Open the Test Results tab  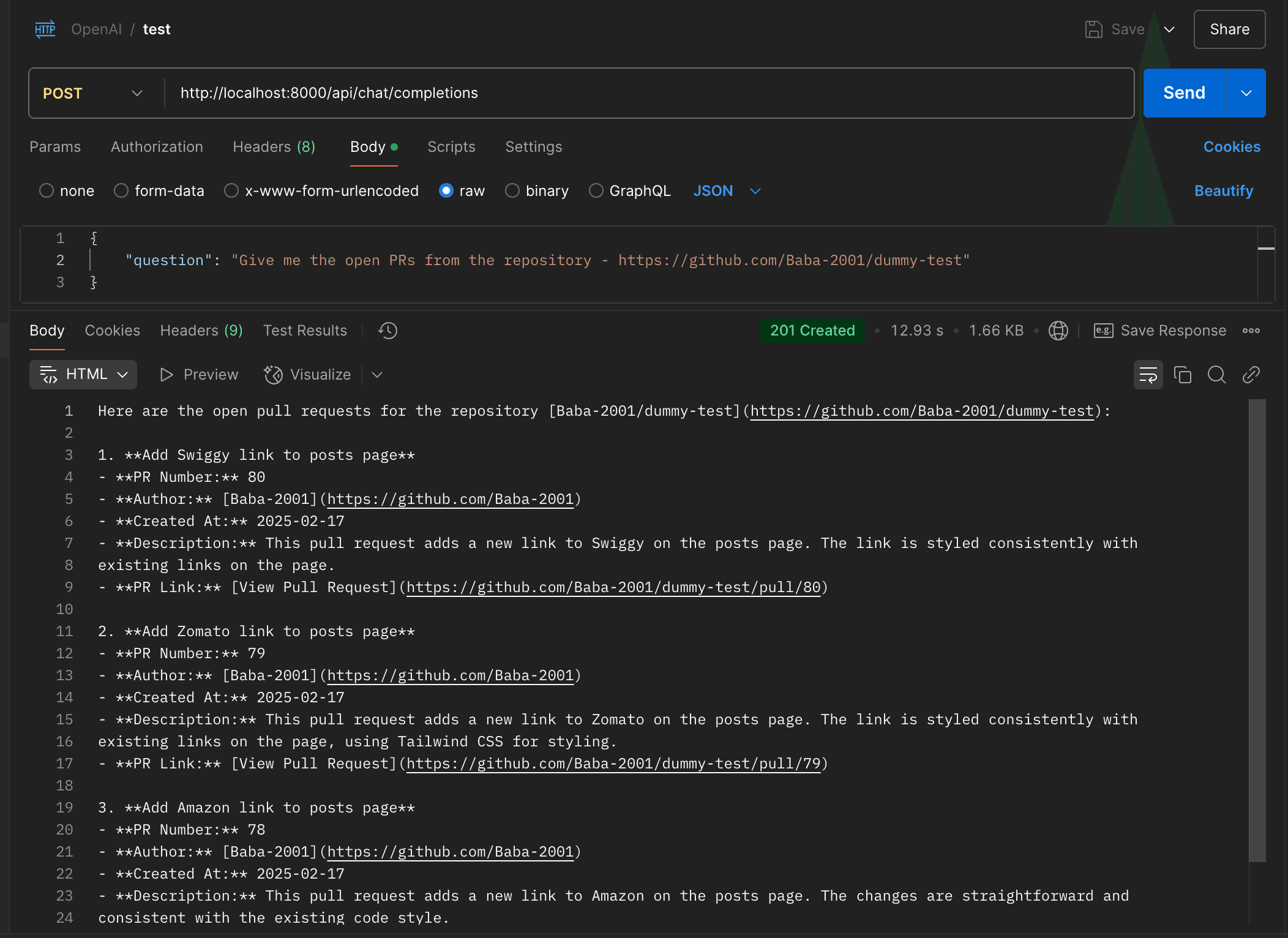[x=305, y=331]
